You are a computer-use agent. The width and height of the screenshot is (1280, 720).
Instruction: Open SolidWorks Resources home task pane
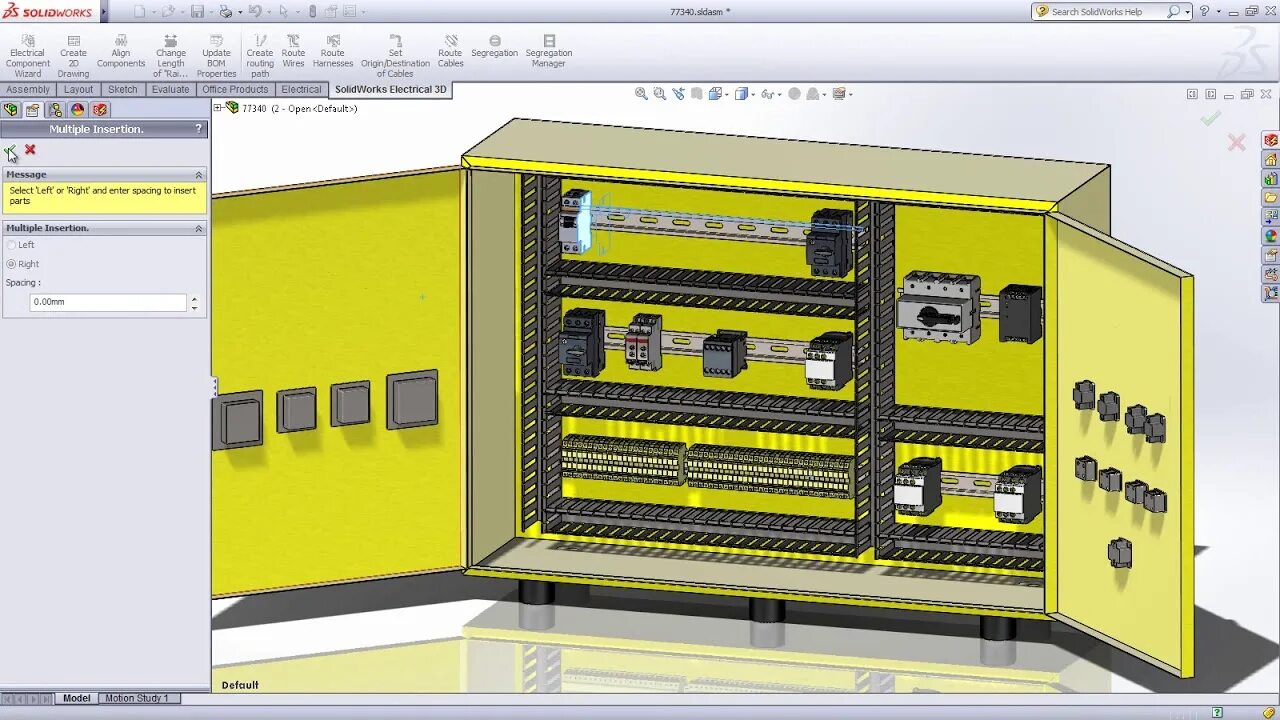[1271, 160]
